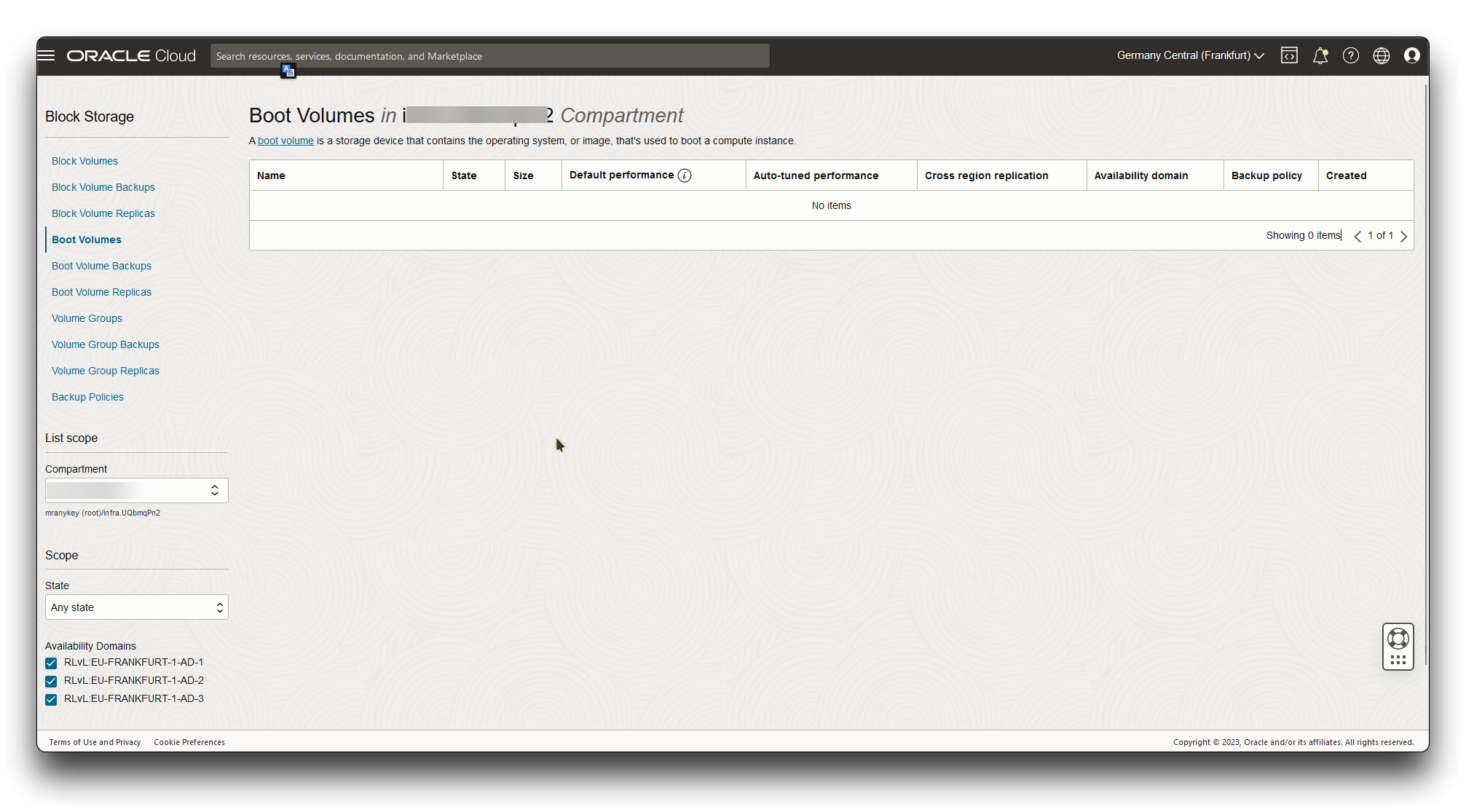Image resolution: width=1466 pixels, height=812 pixels.
Task: Click Default performance info icon
Action: tap(685, 176)
